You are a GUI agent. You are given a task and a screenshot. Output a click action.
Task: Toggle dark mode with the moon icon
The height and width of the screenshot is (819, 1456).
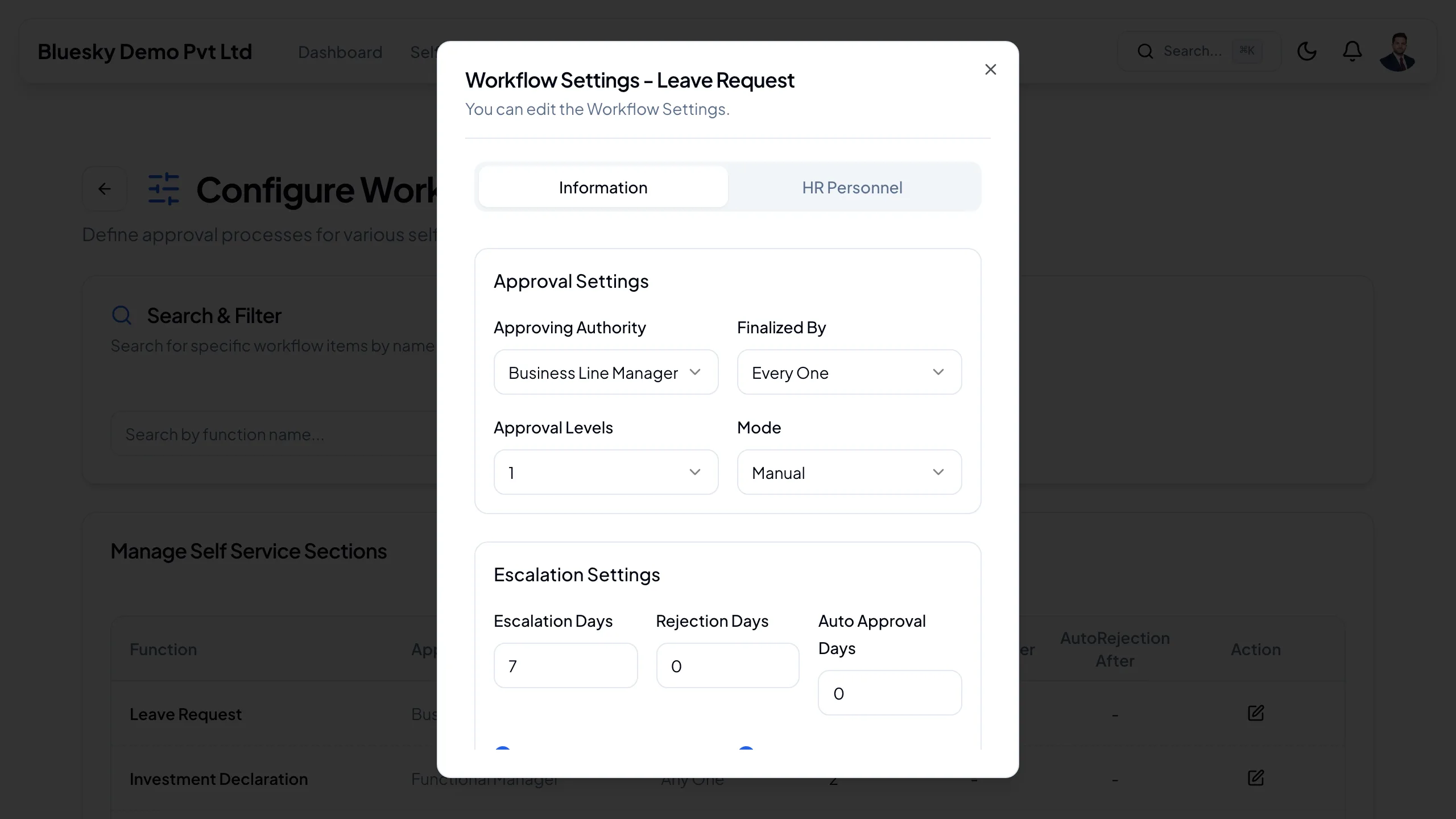[x=1306, y=51]
